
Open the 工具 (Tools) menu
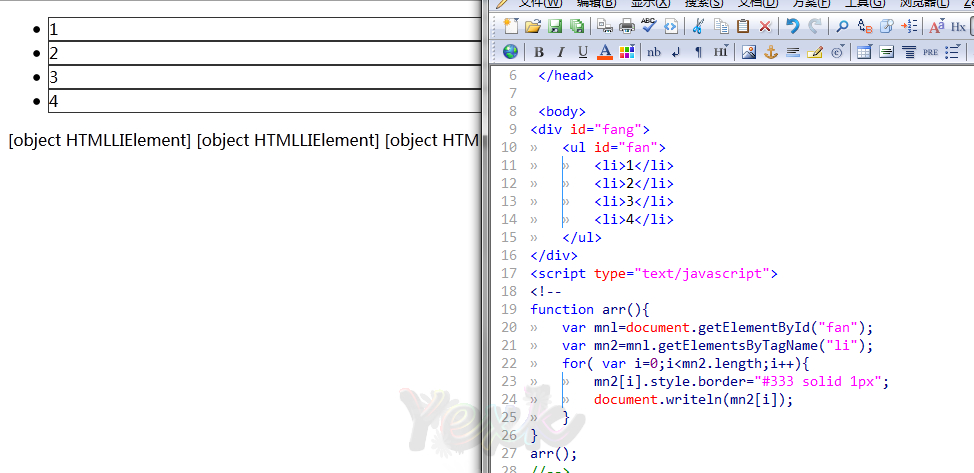point(865,3)
